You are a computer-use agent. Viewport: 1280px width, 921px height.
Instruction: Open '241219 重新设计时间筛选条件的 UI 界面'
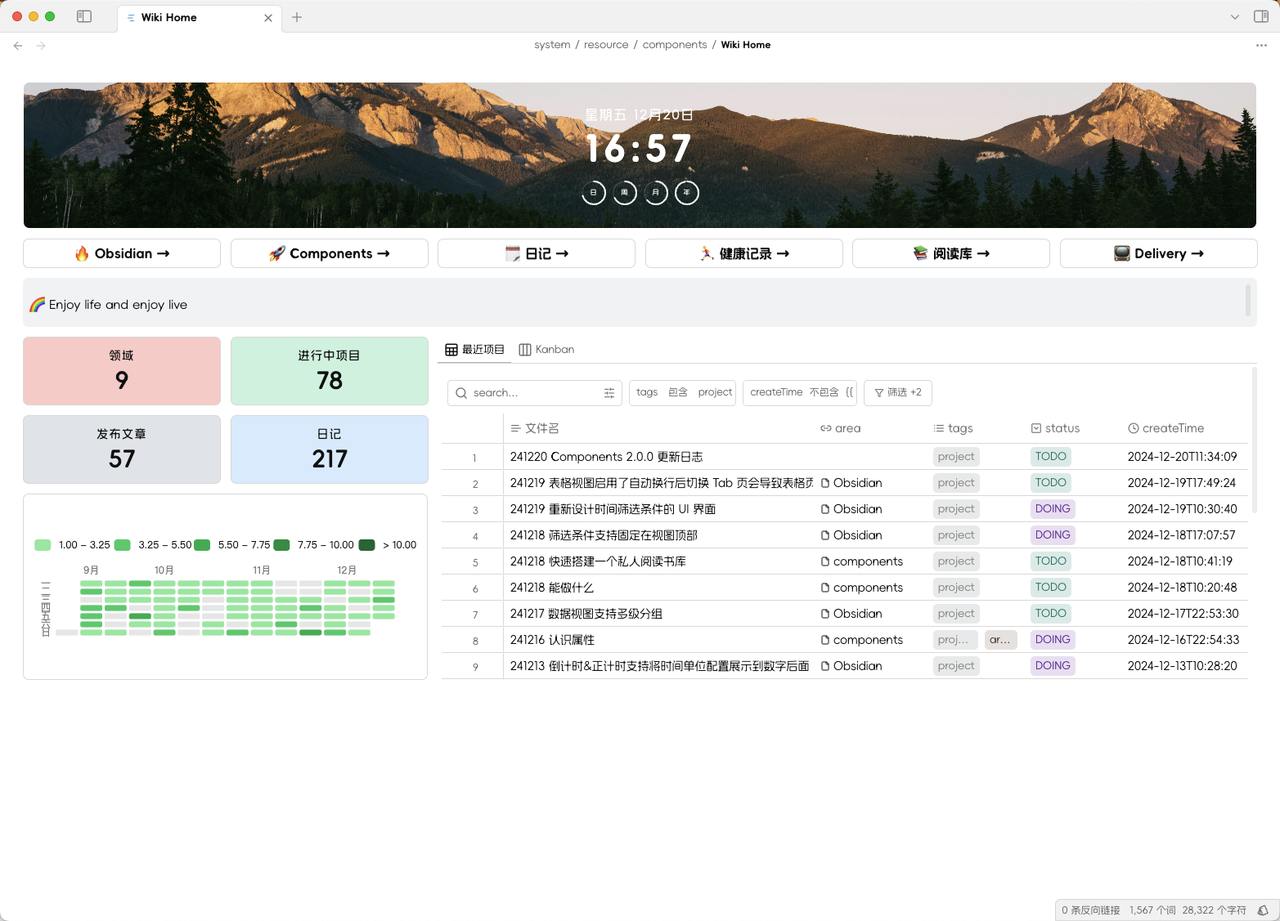pos(613,509)
